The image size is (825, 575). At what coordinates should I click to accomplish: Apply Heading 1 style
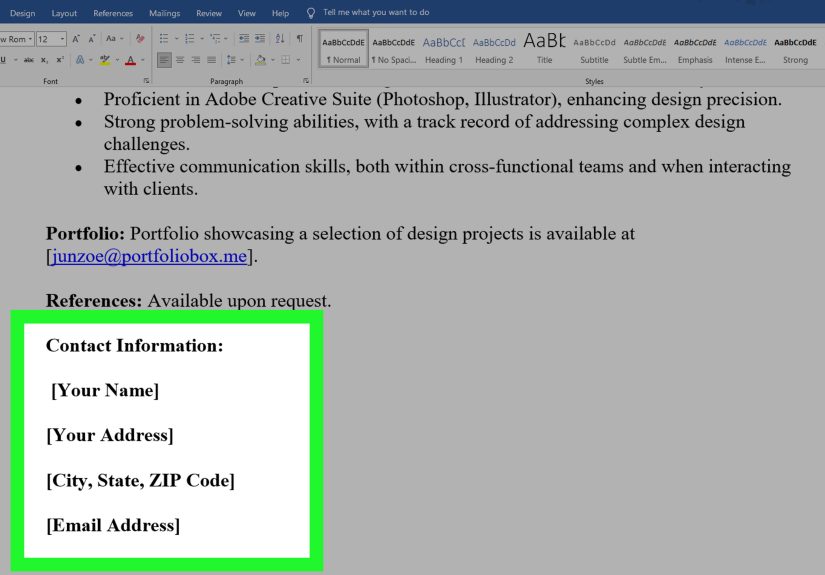pyautogui.click(x=444, y=51)
